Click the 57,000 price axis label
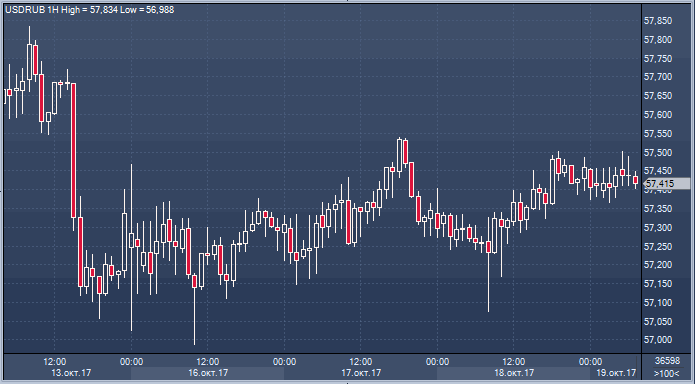 click(x=658, y=340)
